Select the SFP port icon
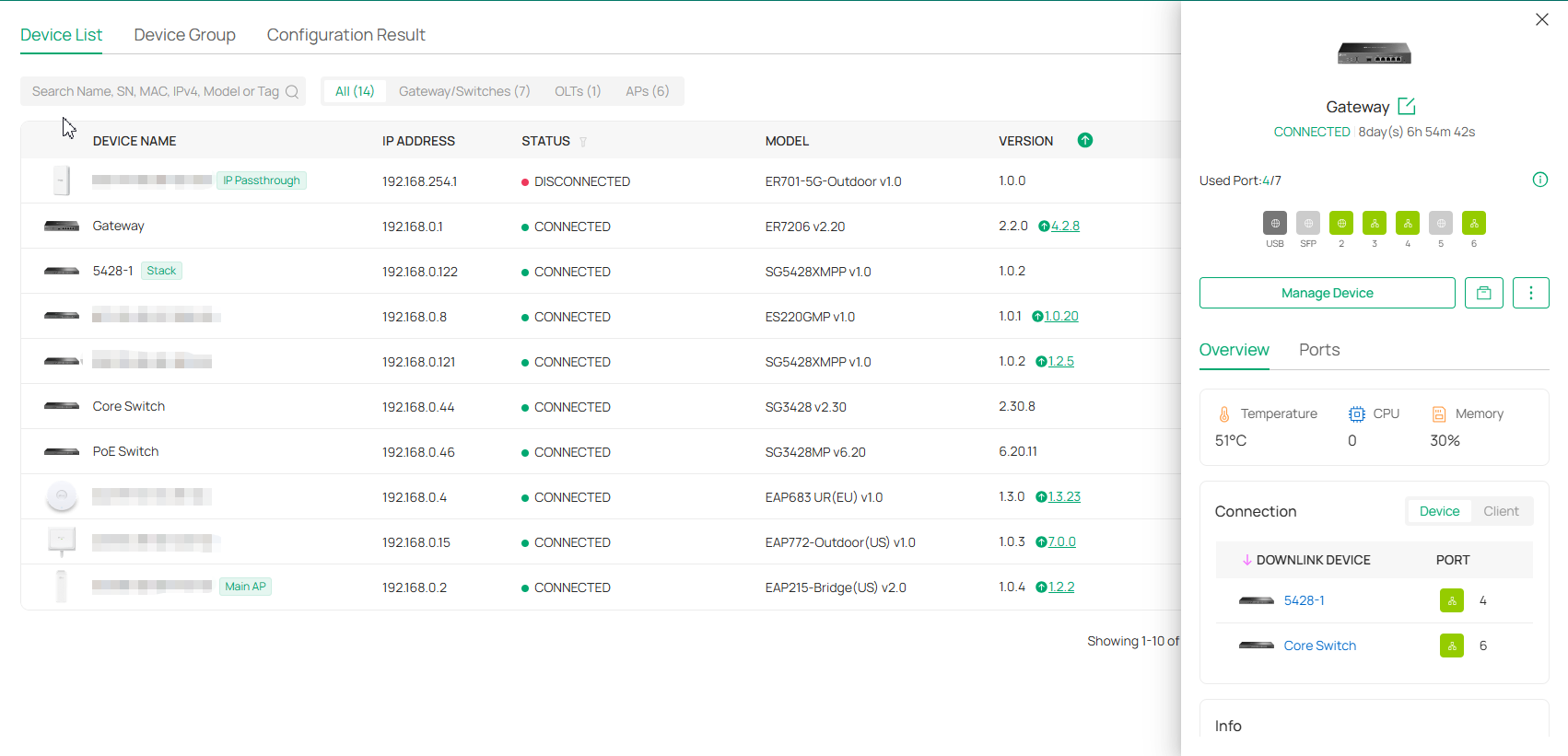 1307,224
